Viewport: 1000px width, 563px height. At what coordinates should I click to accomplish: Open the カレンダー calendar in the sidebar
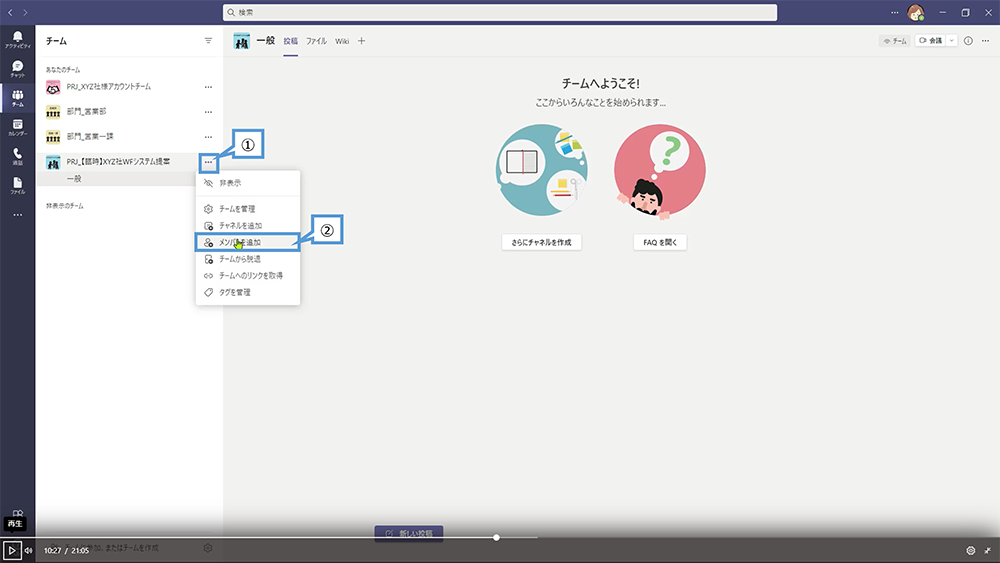(17, 127)
